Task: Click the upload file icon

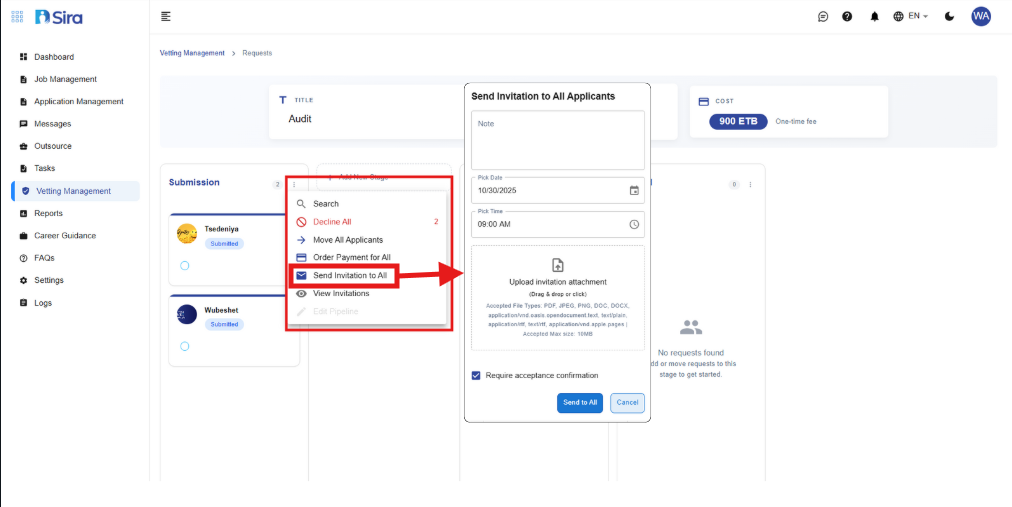Action: [558, 264]
